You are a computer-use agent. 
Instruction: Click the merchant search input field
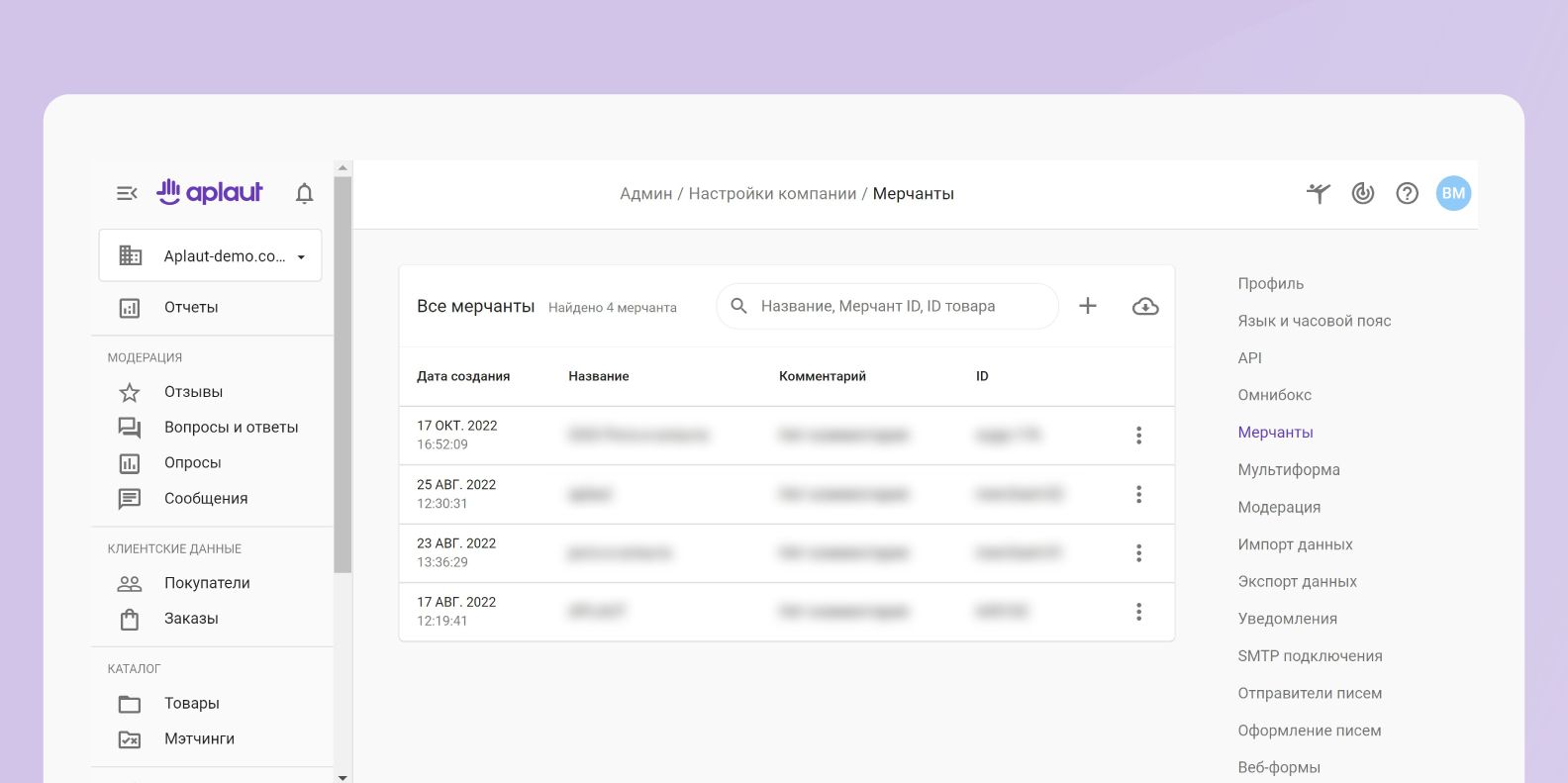click(901, 307)
